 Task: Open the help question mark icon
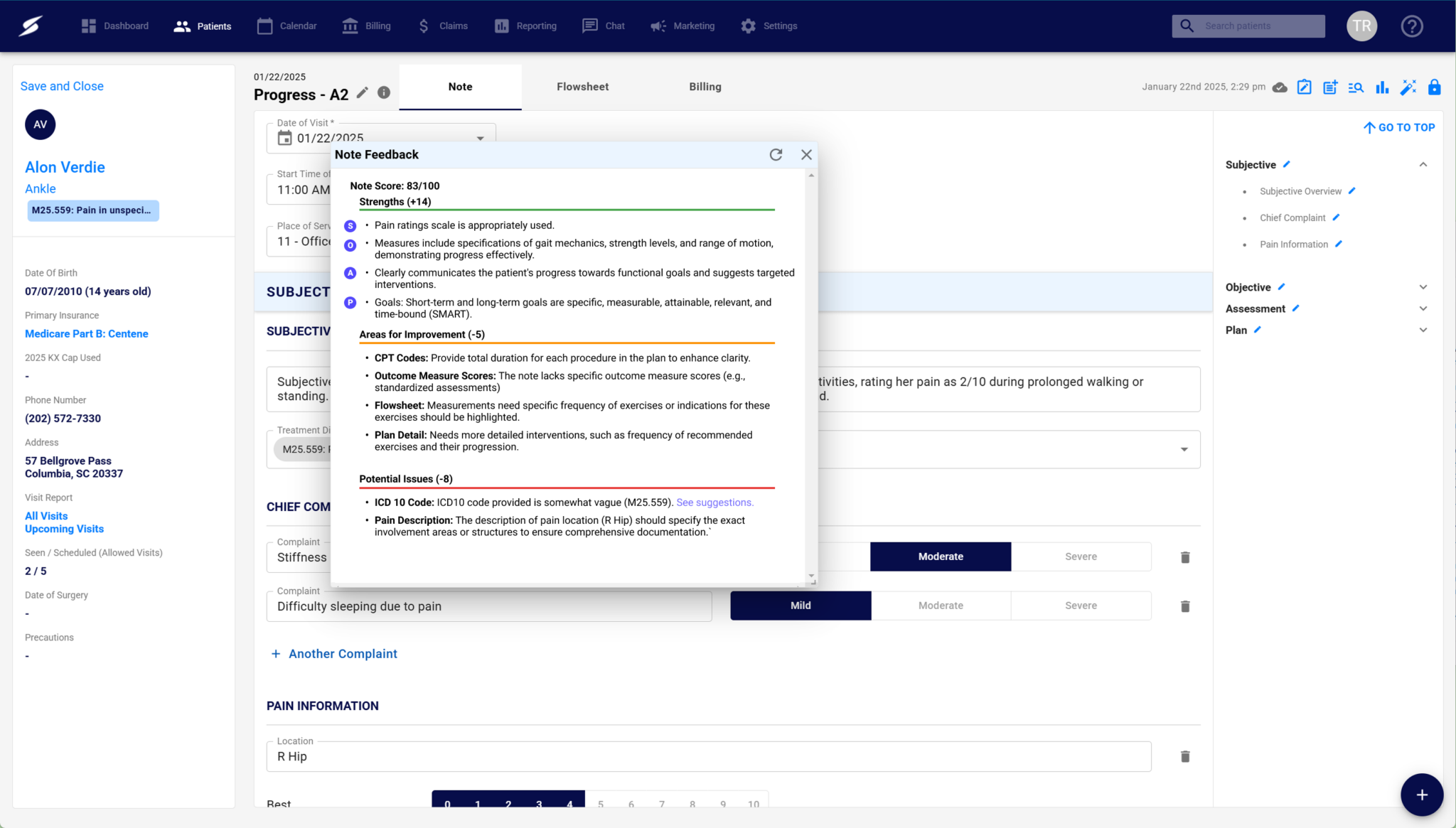[x=1411, y=26]
